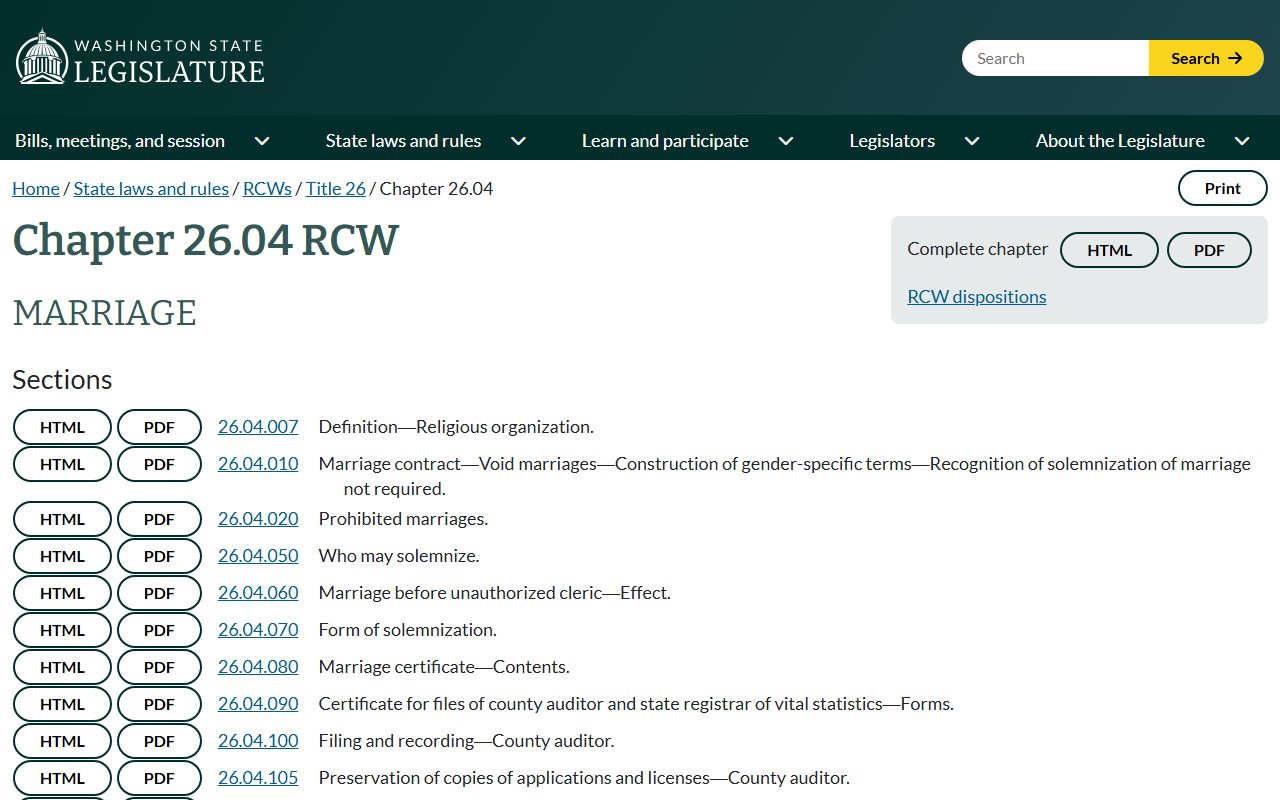Open PDF for Who may solemnize section
This screenshot has width=1280, height=800.
tap(159, 556)
